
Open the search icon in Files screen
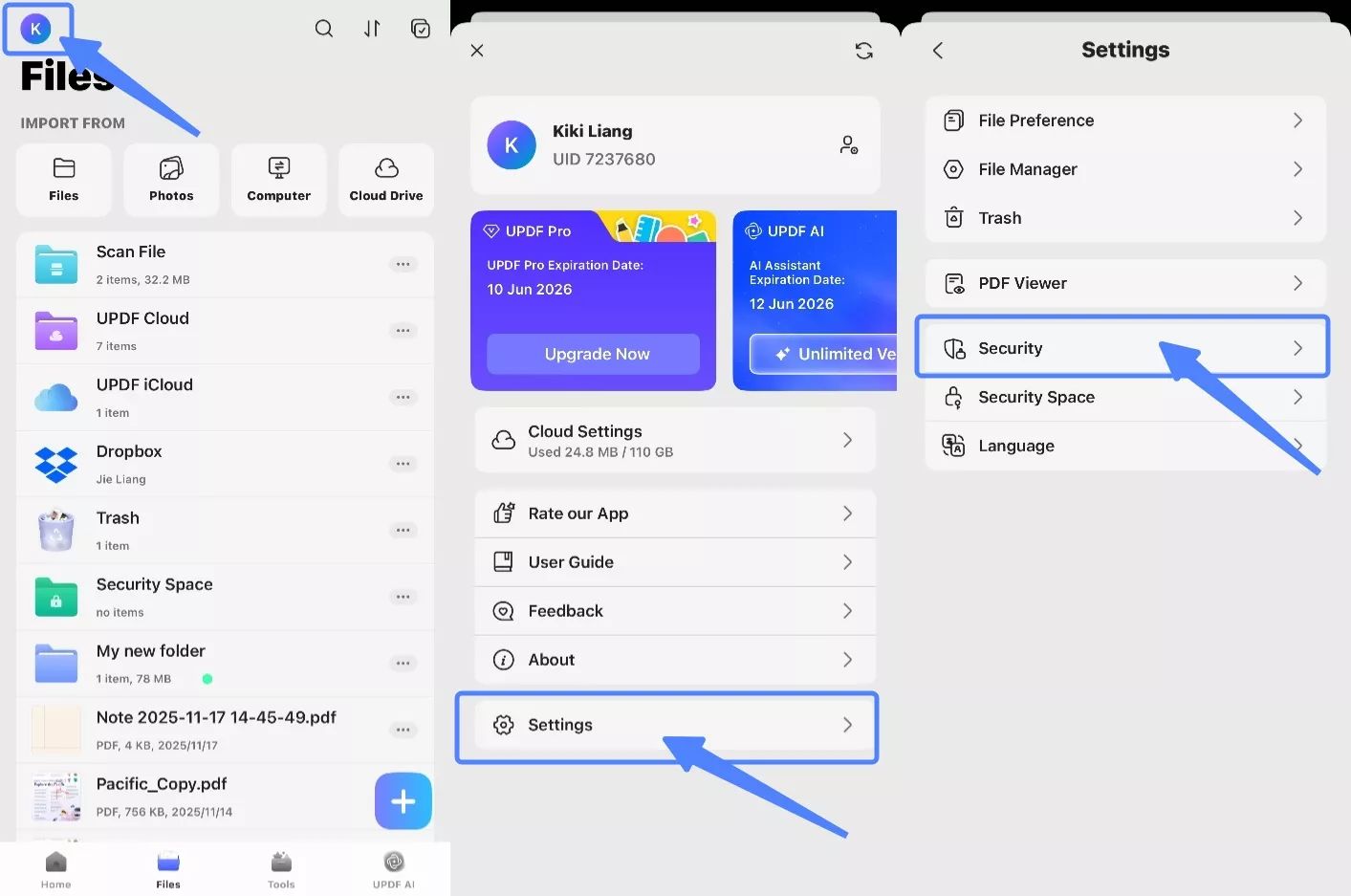click(323, 29)
